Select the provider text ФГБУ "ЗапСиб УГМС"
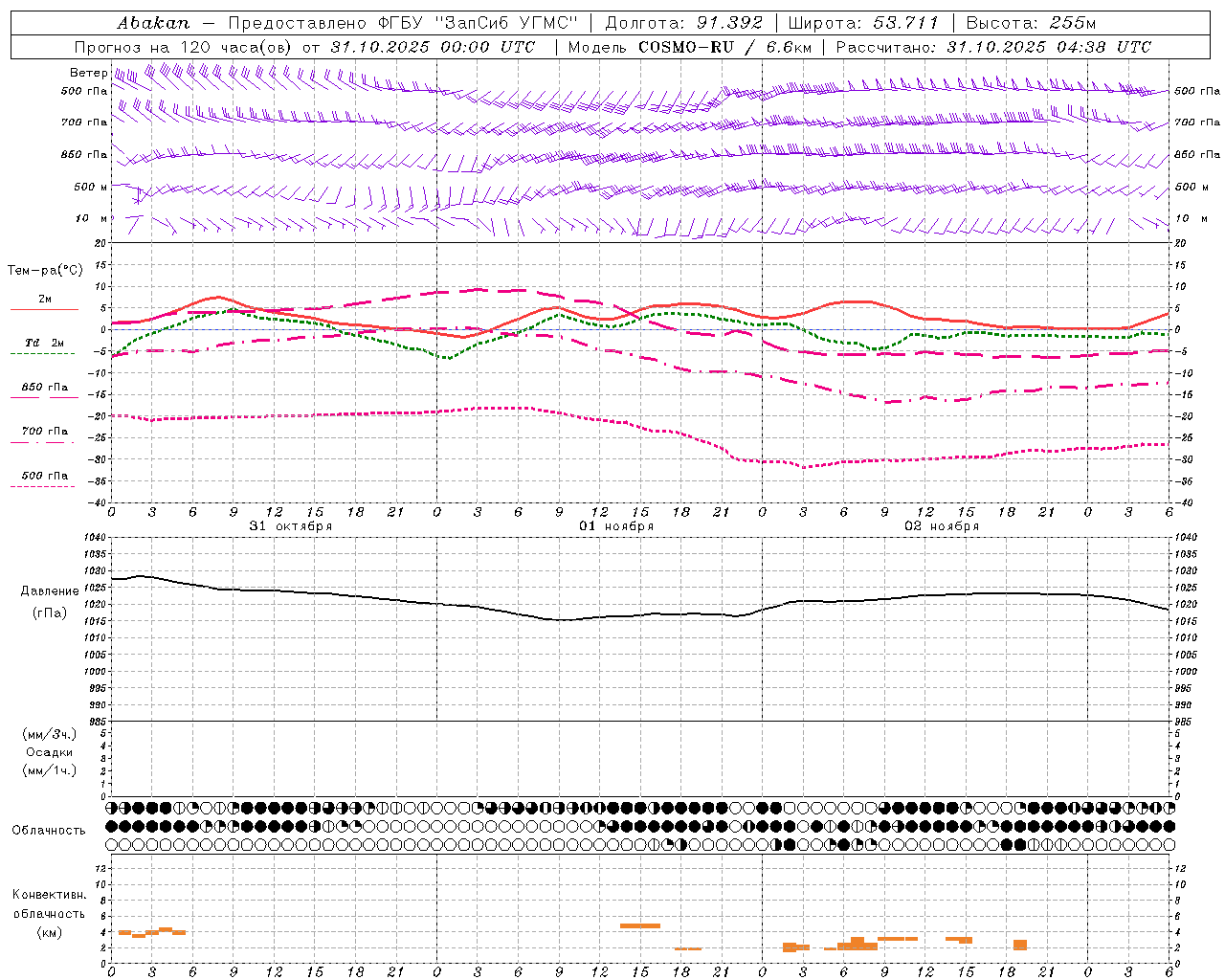 (x=479, y=23)
